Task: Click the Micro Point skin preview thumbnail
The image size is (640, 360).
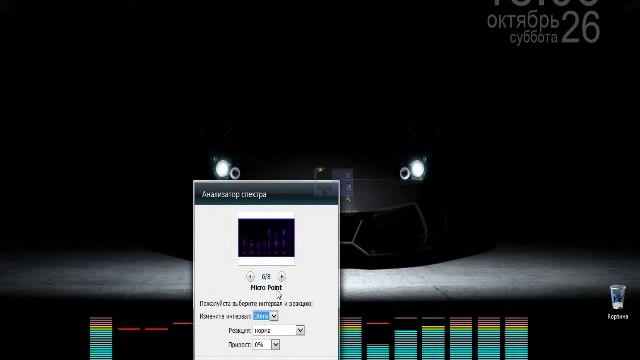Action: pos(266,238)
